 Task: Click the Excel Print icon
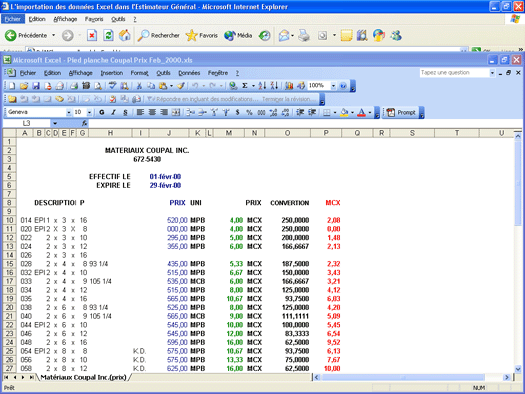pos(74,86)
